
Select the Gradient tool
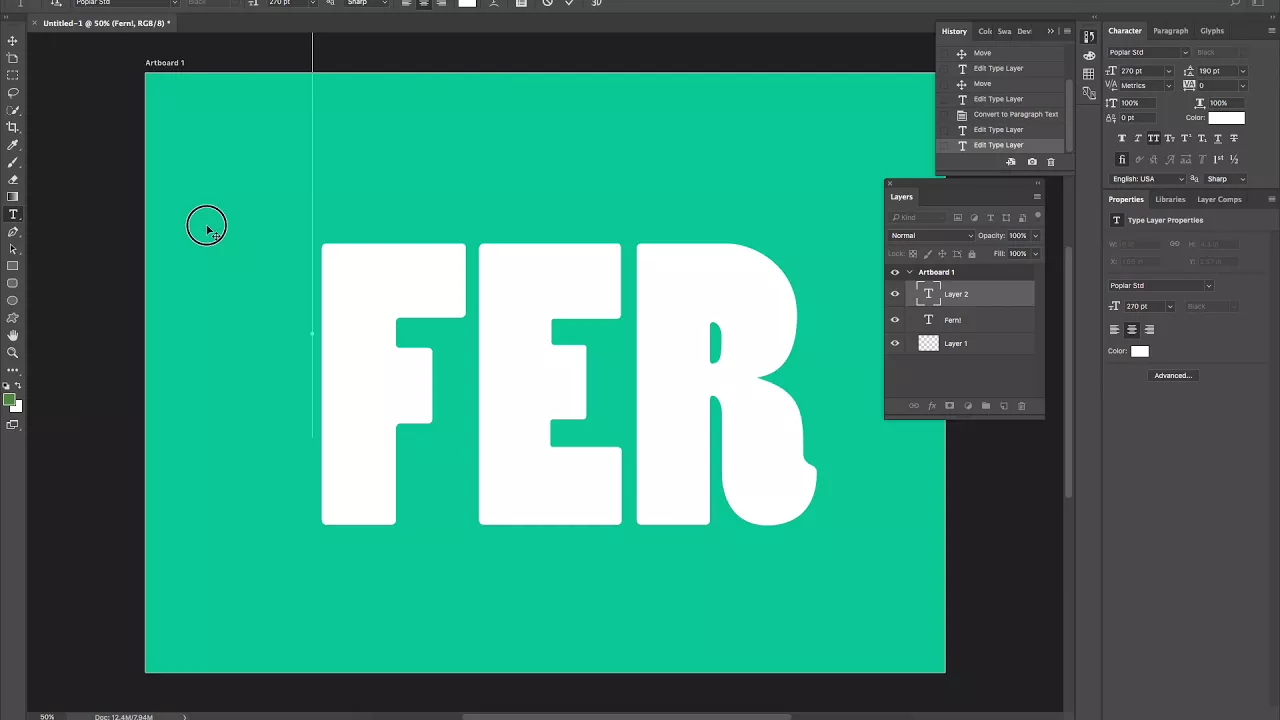click(13, 197)
